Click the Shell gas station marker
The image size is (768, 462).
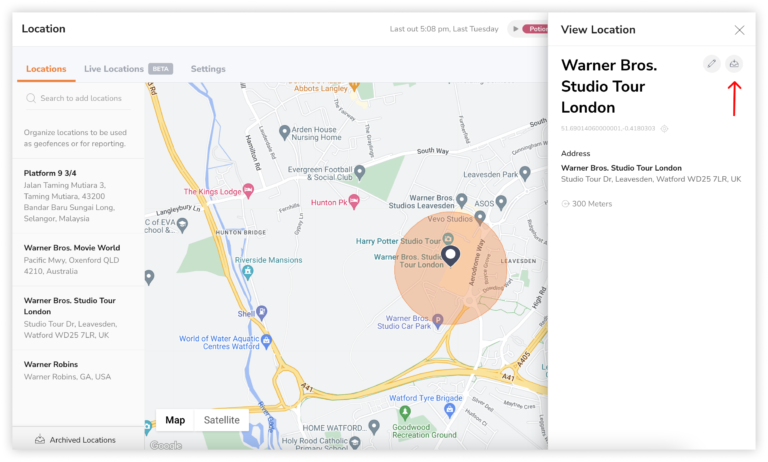click(262, 312)
